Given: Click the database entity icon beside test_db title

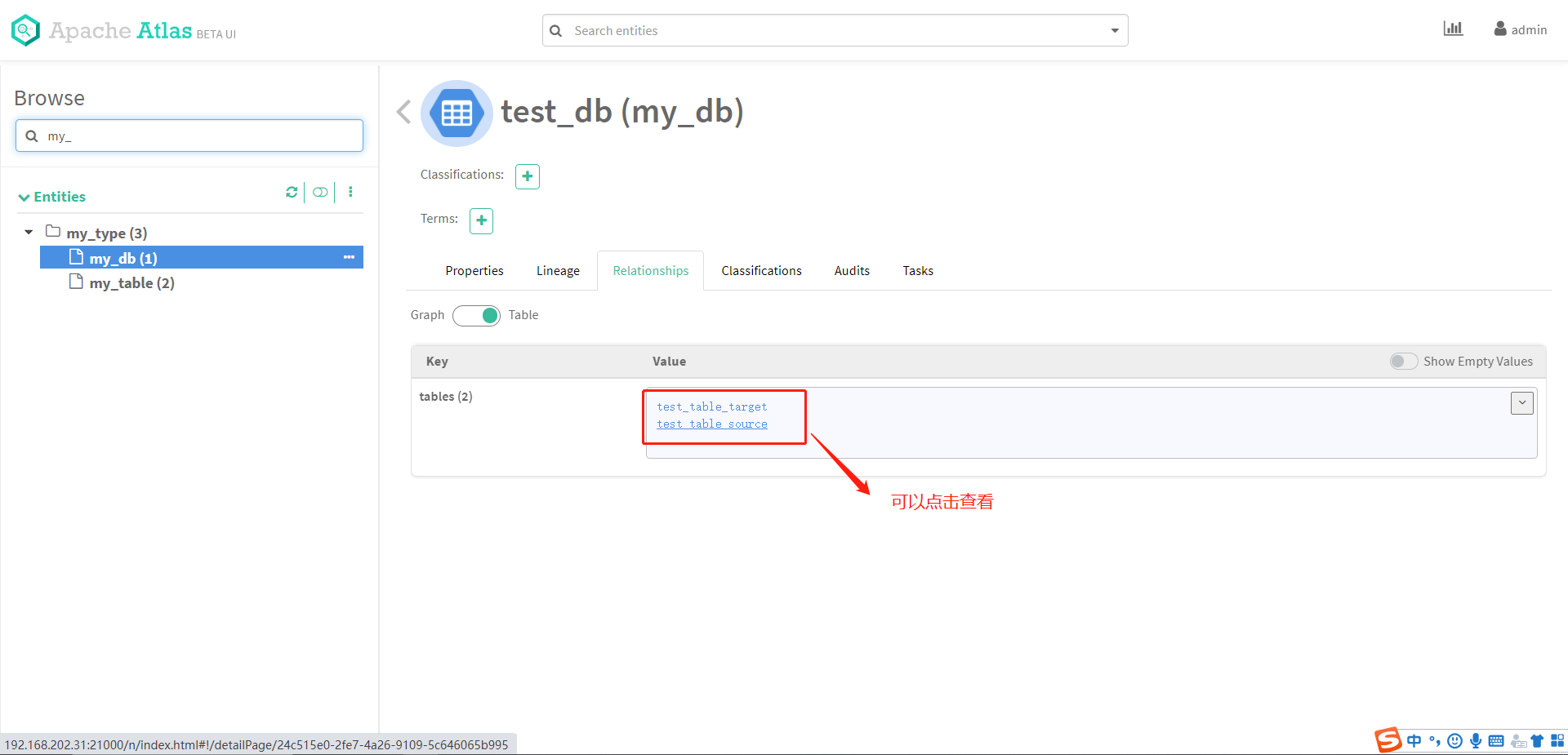Looking at the screenshot, I should [x=457, y=113].
